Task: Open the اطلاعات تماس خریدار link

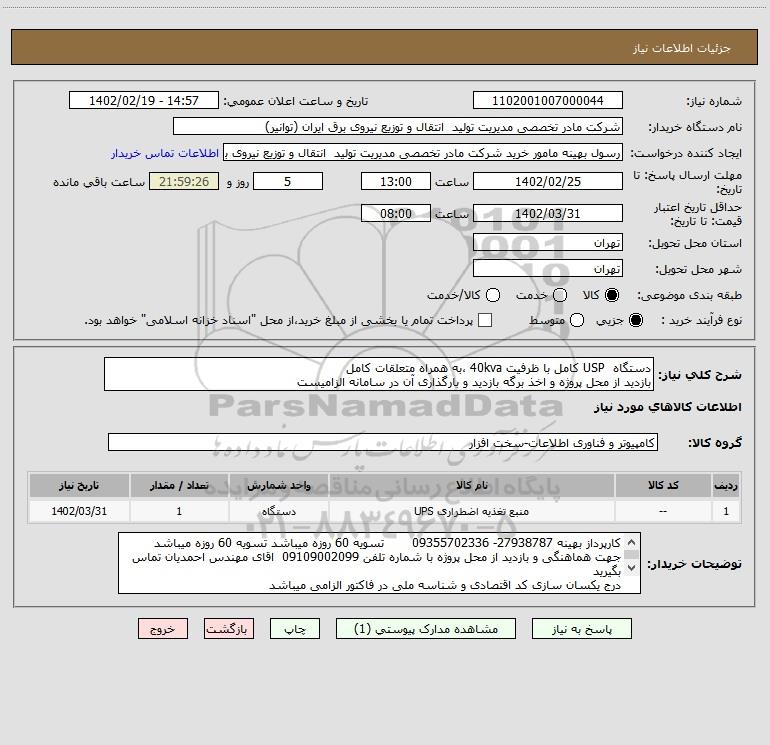Action: pyautogui.click(x=165, y=153)
